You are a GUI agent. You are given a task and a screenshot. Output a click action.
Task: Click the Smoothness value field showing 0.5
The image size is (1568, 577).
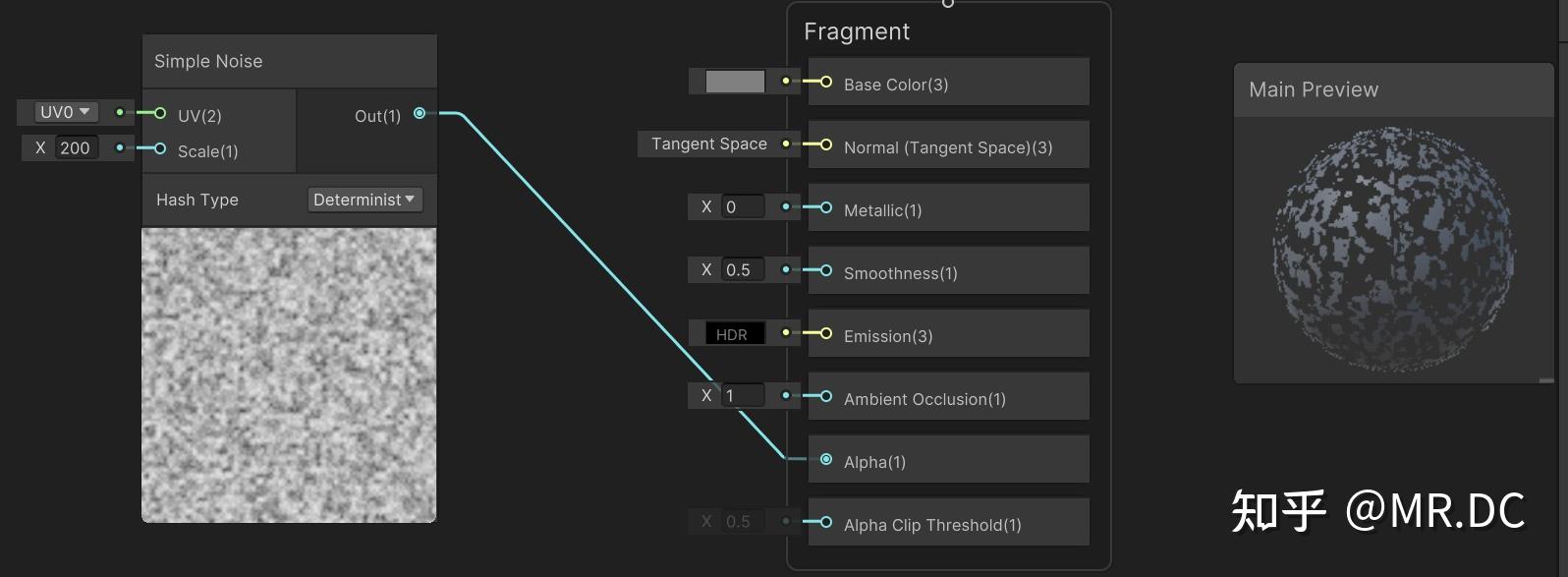click(743, 270)
